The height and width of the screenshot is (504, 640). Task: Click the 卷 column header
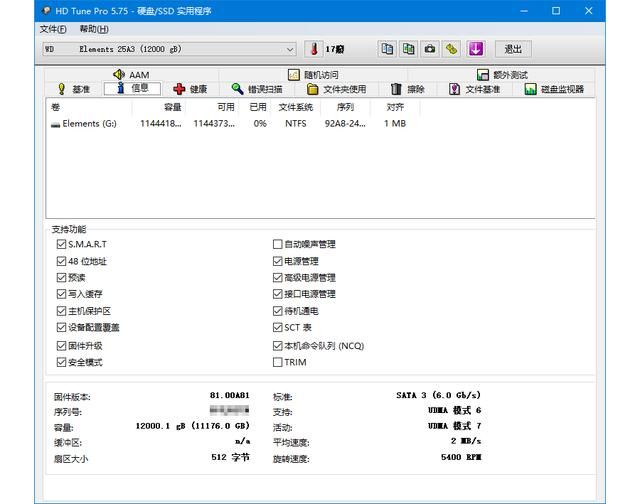click(89, 107)
